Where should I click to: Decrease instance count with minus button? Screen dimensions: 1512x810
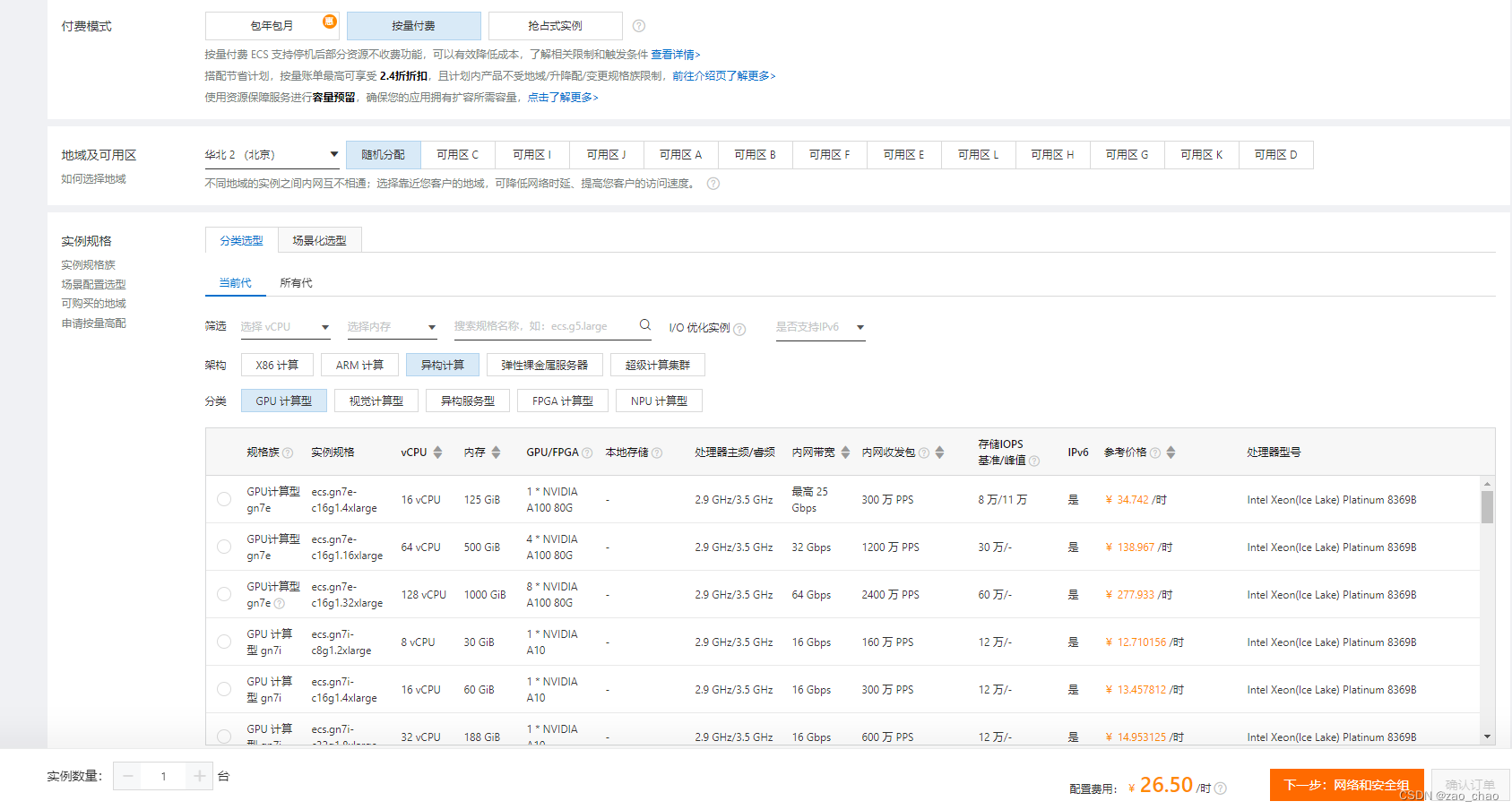point(128,776)
